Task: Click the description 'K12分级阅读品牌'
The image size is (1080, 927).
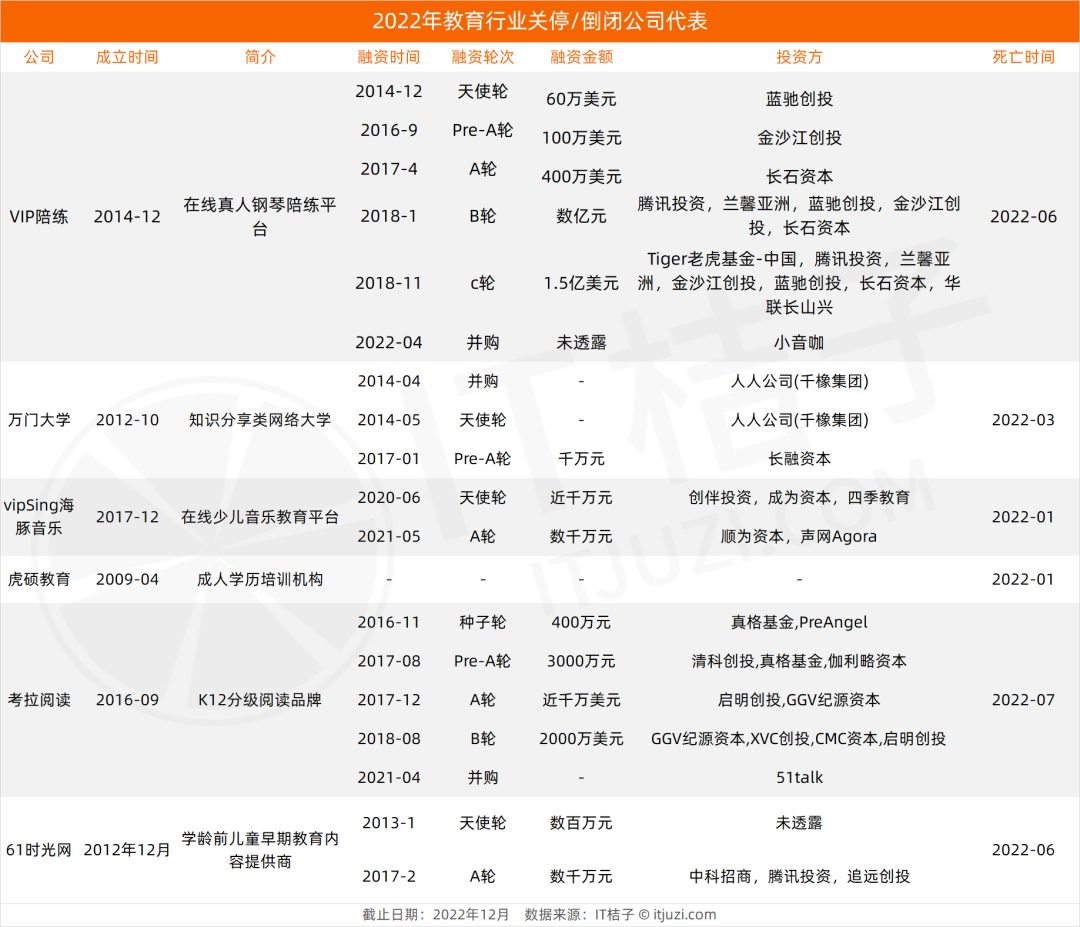Action: point(260,700)
